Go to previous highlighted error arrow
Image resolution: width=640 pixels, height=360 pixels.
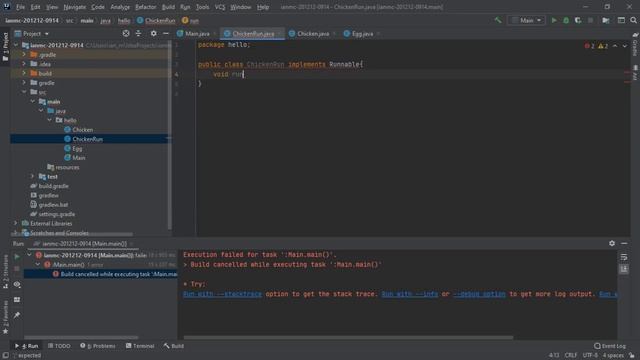coord(615,46)
